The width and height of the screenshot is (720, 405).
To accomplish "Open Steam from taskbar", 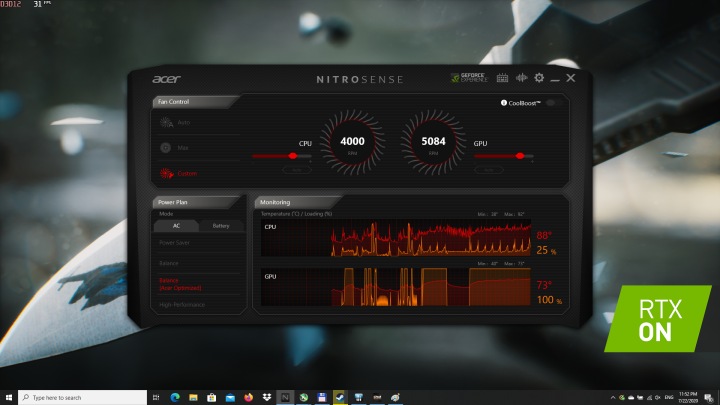I will coord(340,397).
